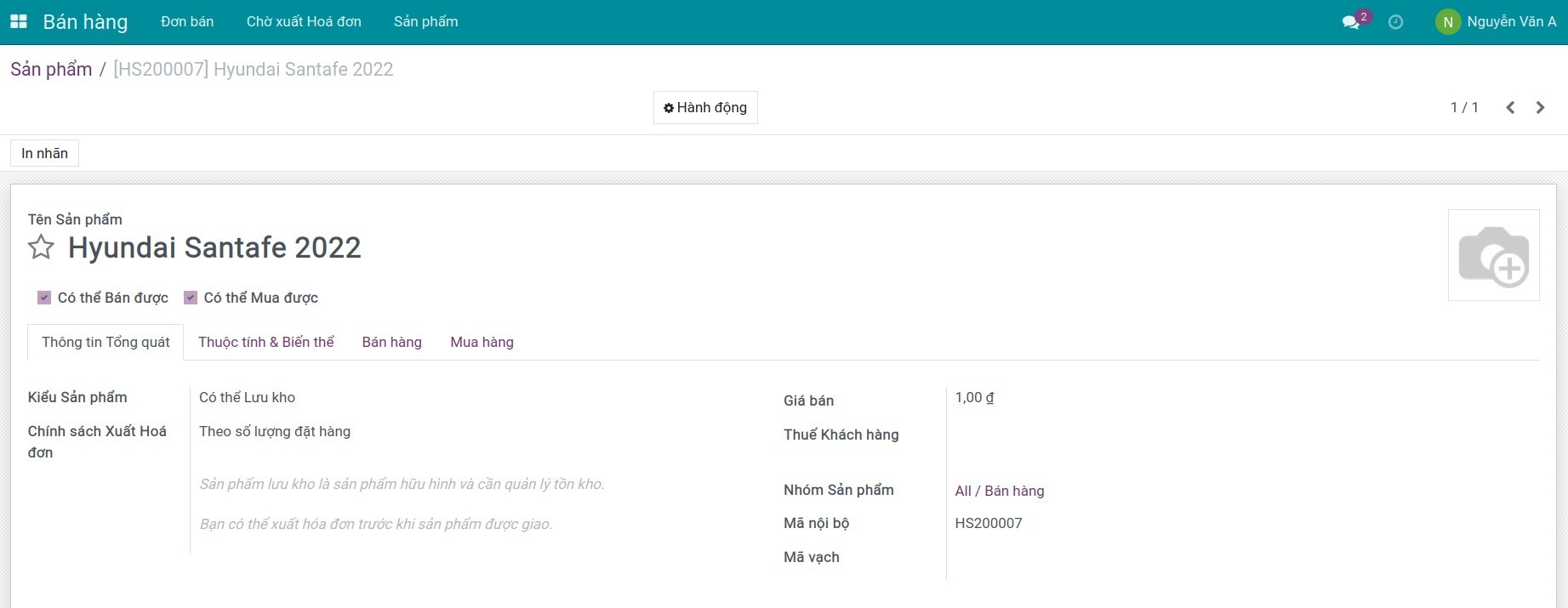Navigate to Sản phẩm breadcrumb link
This screenshot has height=608, width=1568.
(x=51, y=70)
